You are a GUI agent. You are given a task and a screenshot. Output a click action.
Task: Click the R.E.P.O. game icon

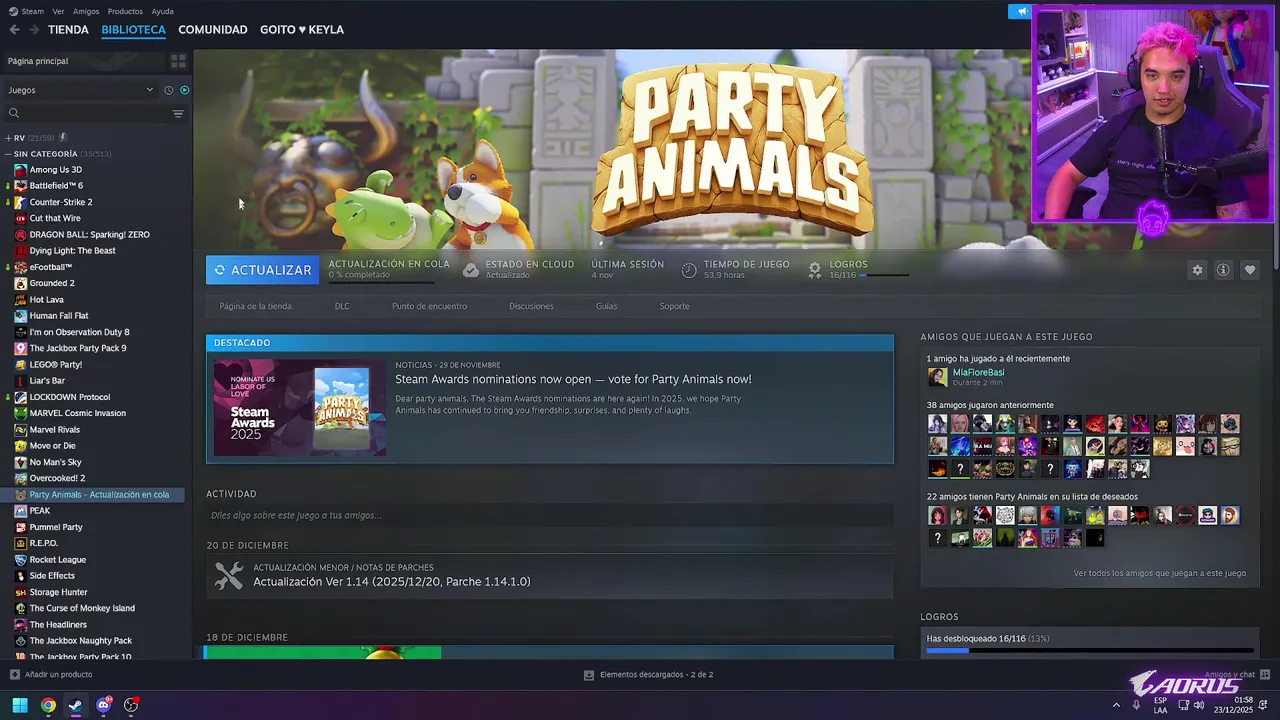coord(20,543)
